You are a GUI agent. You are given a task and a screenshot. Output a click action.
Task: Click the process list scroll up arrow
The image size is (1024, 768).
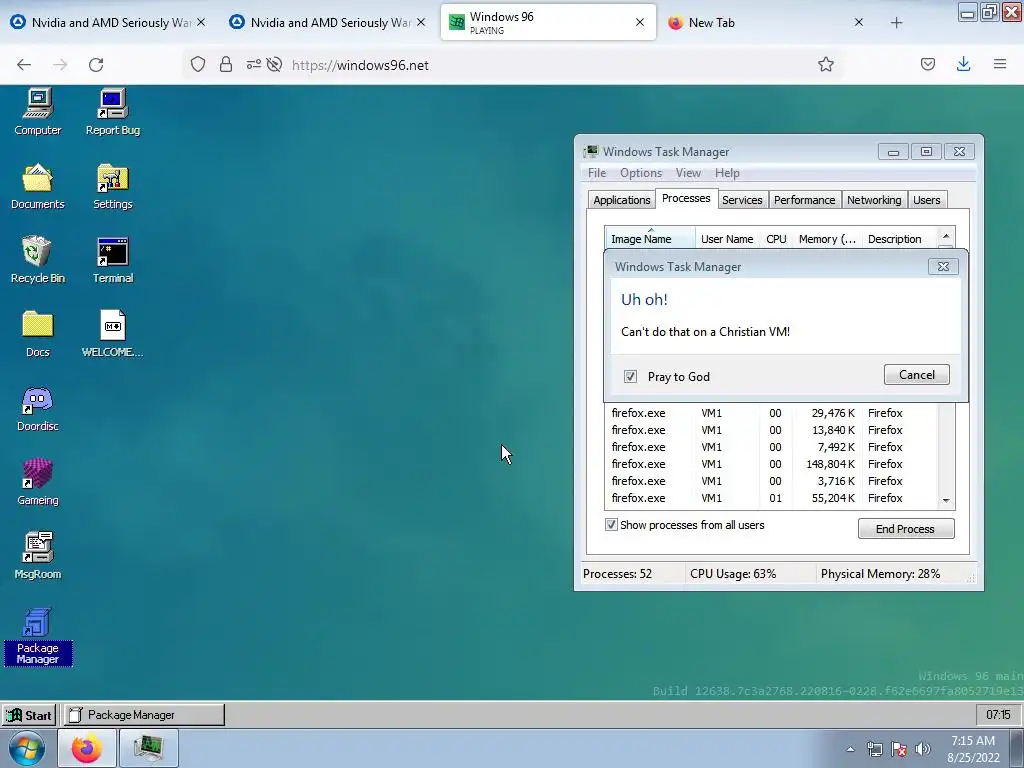coord(946,236)
